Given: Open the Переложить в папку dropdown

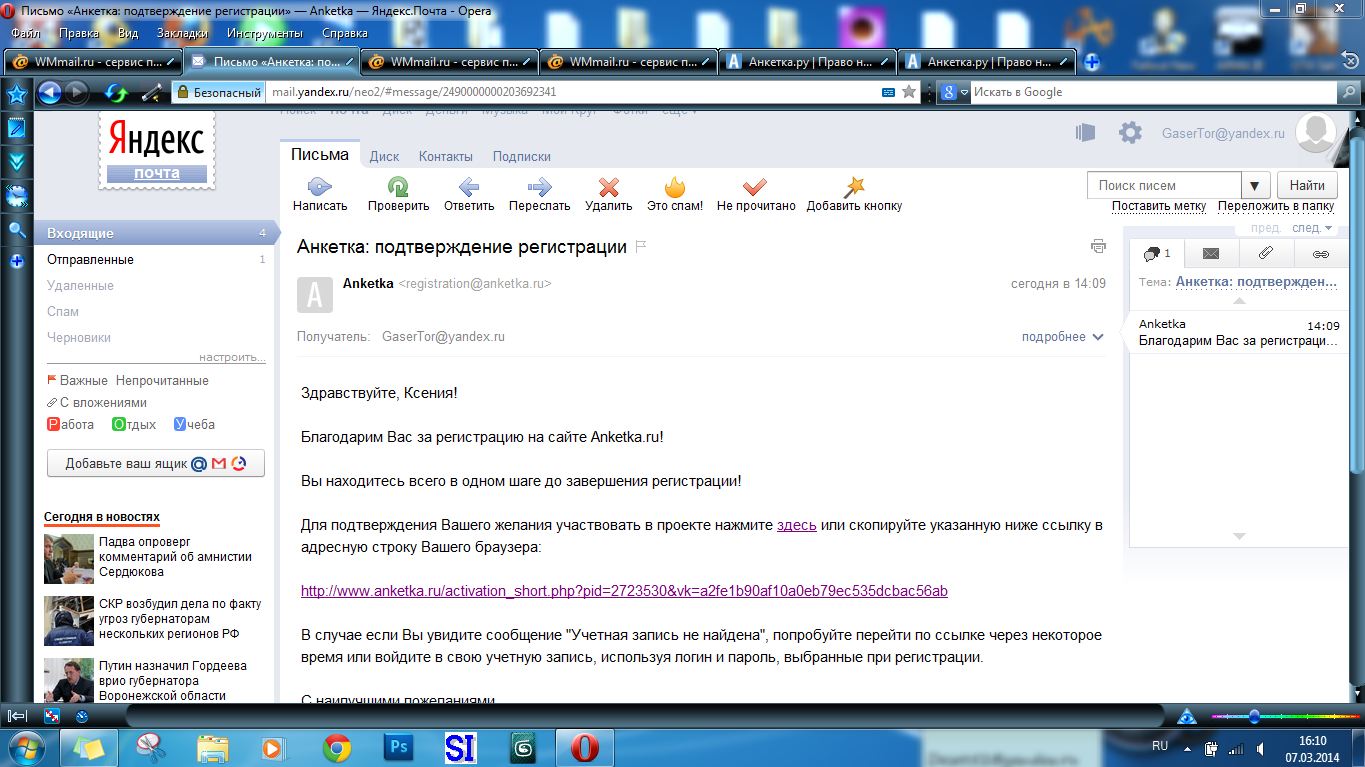Looking at the screenshot, I should [1276, 206].
